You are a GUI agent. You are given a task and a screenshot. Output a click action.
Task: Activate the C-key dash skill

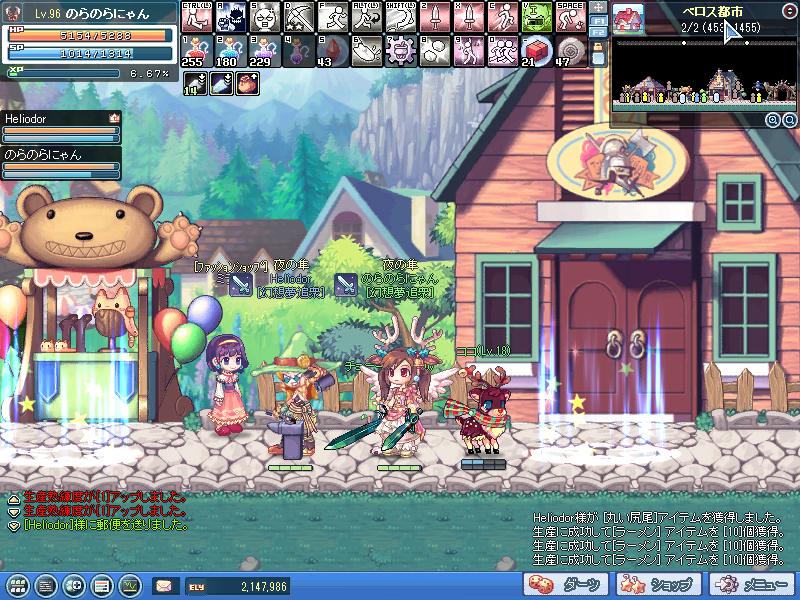click(x=503, y=17)
